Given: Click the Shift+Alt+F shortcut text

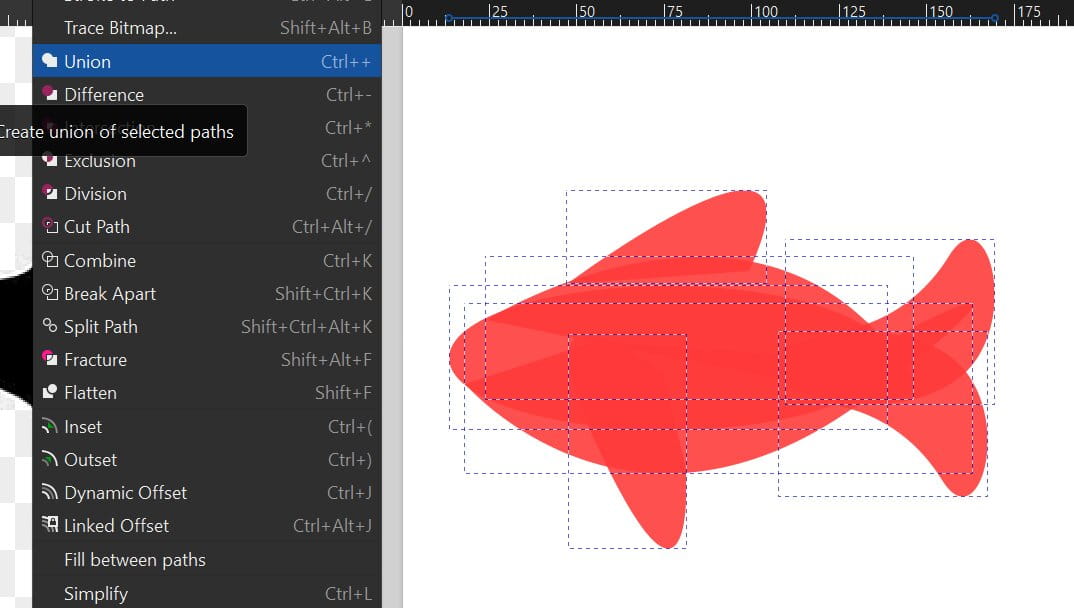Looking at the screenshot, I should 327,359.
